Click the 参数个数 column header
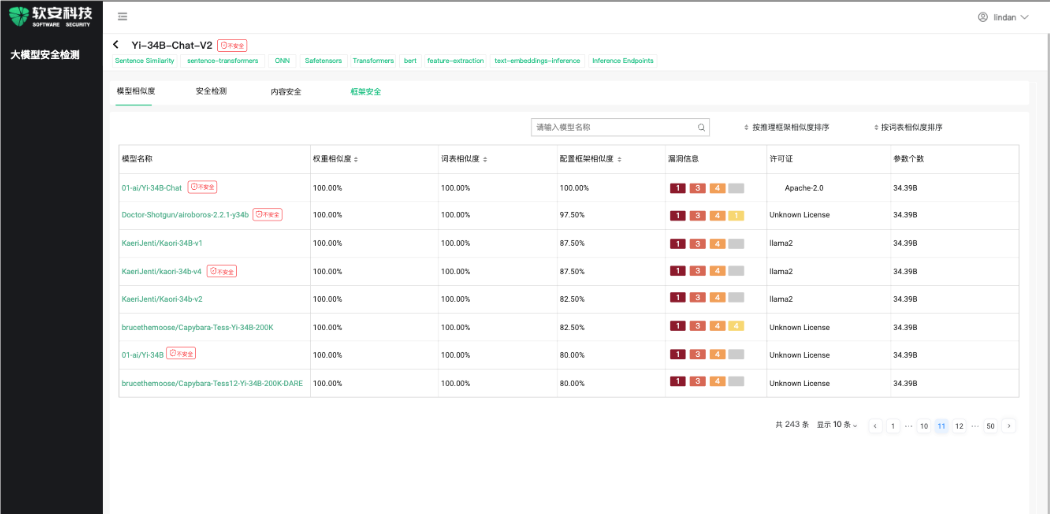1050x514 pixels. [x=909, y=159]
